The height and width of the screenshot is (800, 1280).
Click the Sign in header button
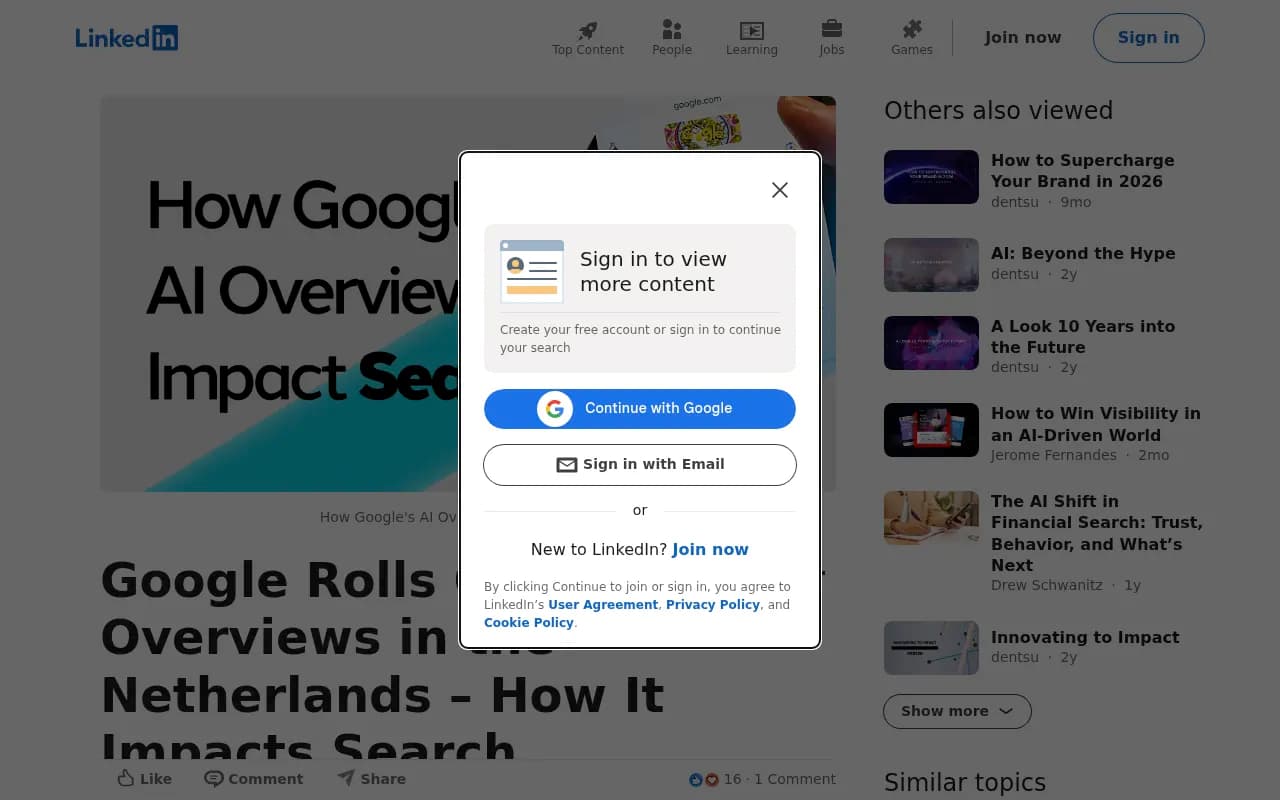coord(1148,38)
